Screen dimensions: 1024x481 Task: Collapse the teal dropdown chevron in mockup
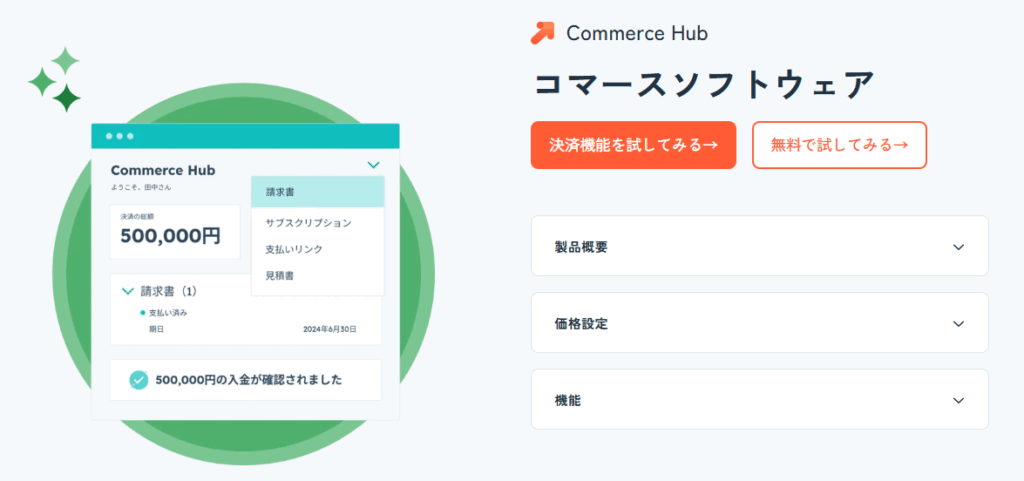[x=373, y=165]
